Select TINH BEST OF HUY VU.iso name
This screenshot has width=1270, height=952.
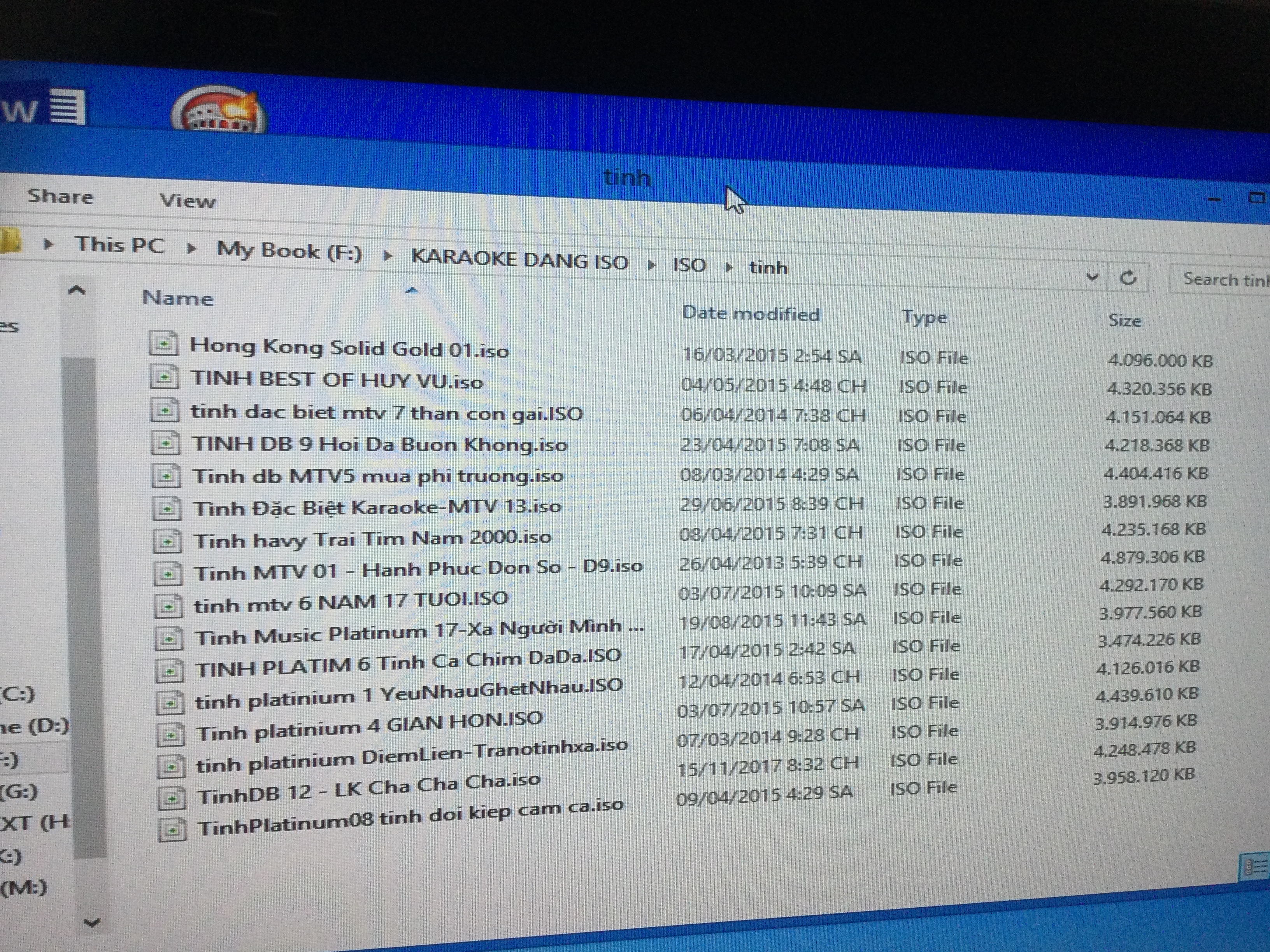pyautogui.click(x=337, y=379)
